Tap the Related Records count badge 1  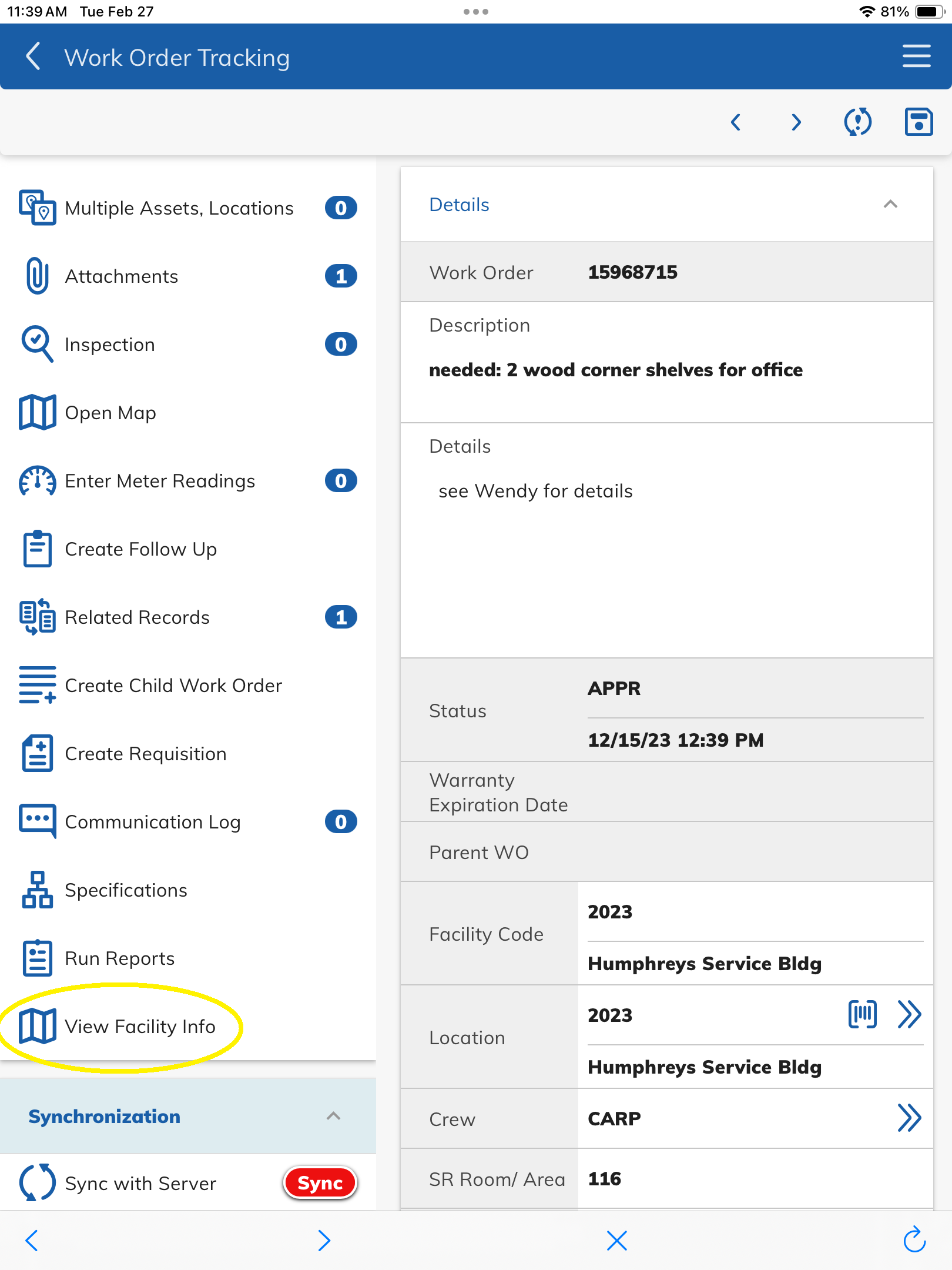click(x=341, y=617)
